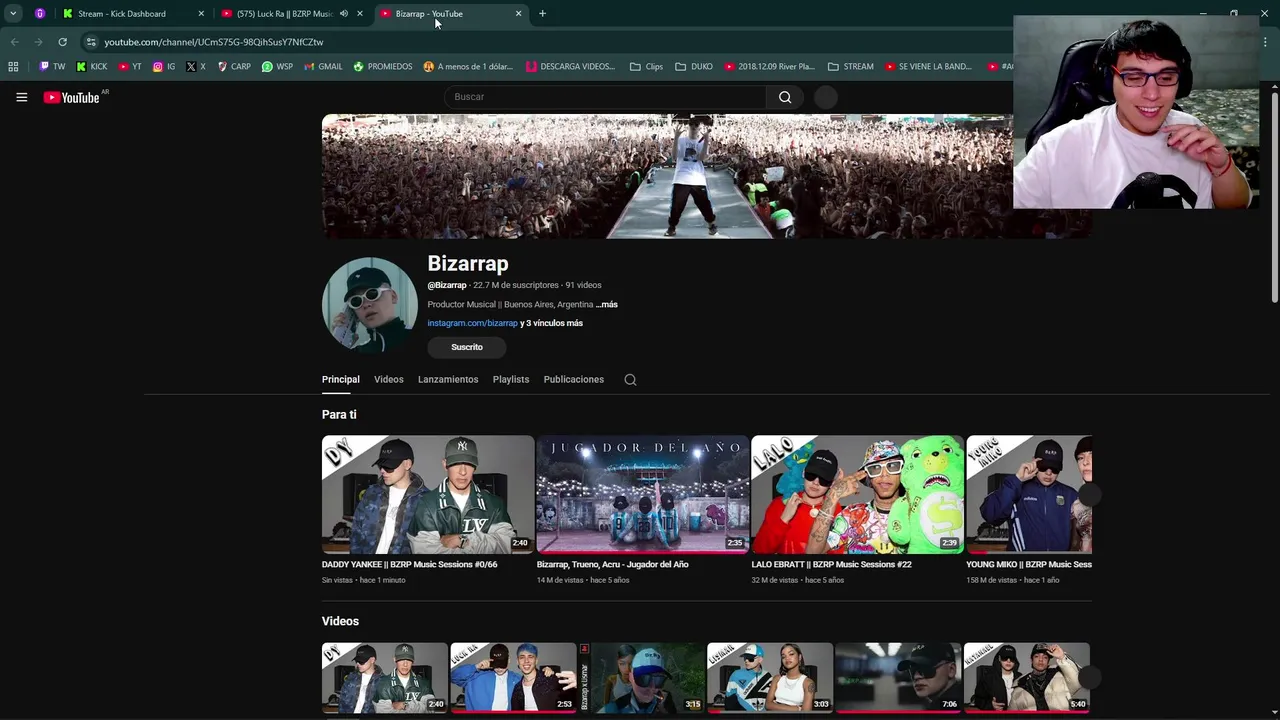This screenshot has height=720, width=1280.
Task: Open a new browser tab
Action: [x=542, y=14]
